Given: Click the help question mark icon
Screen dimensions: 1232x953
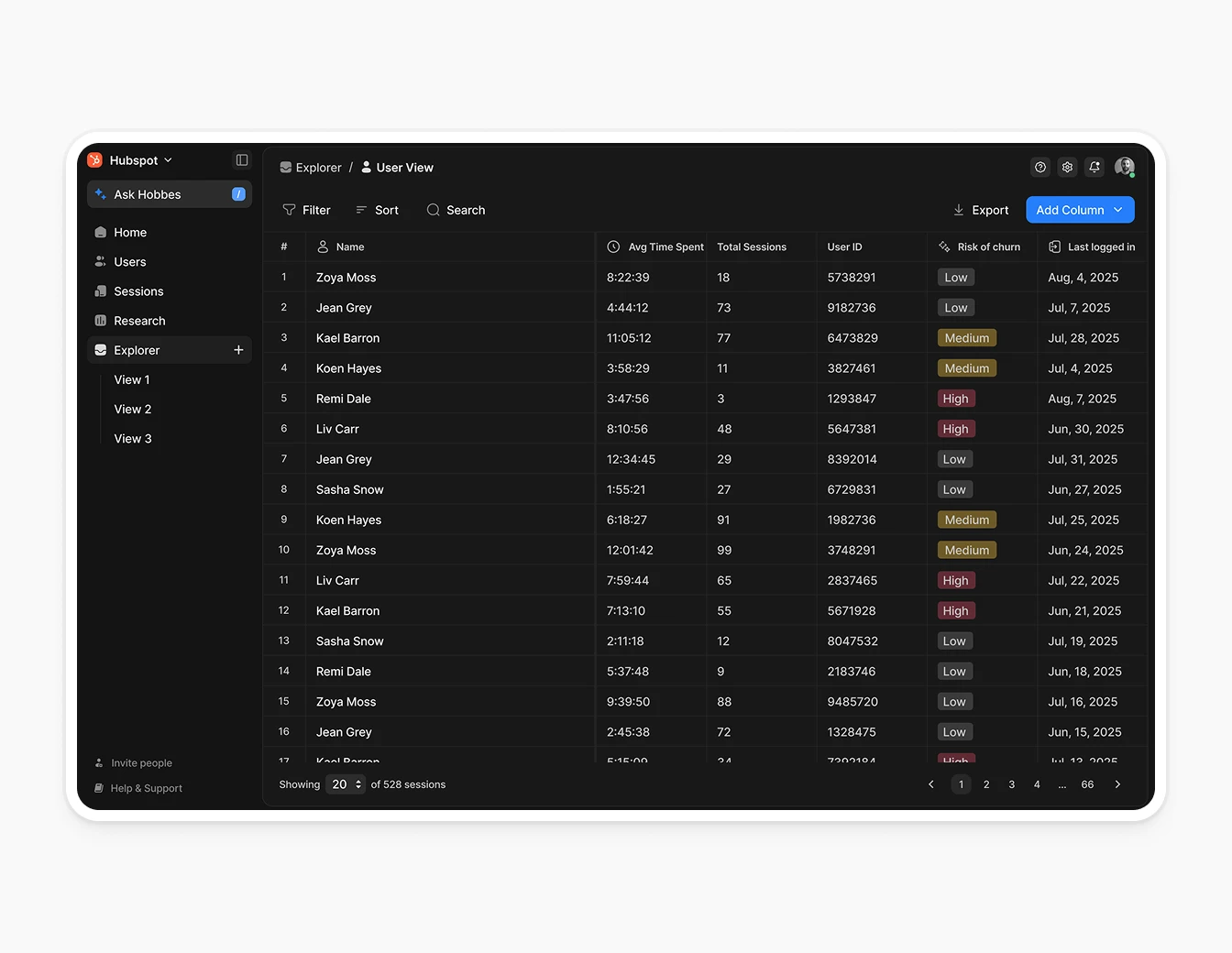Looking at the screenshot, I should [1040, 167].
